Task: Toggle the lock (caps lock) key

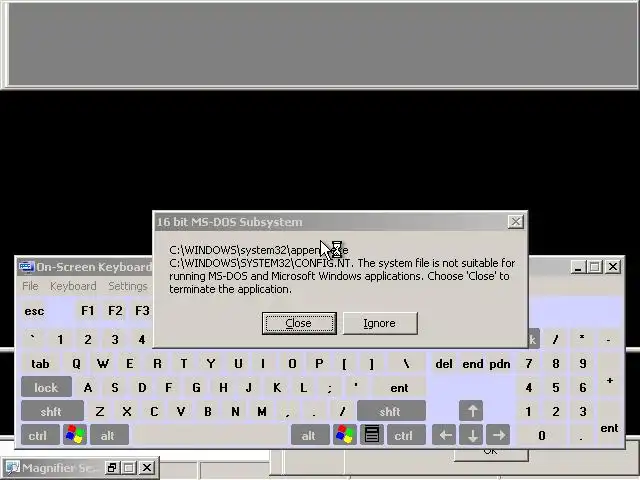Action: (x=46, y=387)
